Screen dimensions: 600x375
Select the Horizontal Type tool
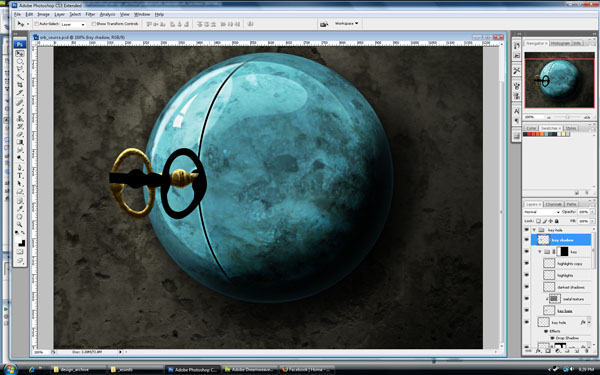pos(20,176)
